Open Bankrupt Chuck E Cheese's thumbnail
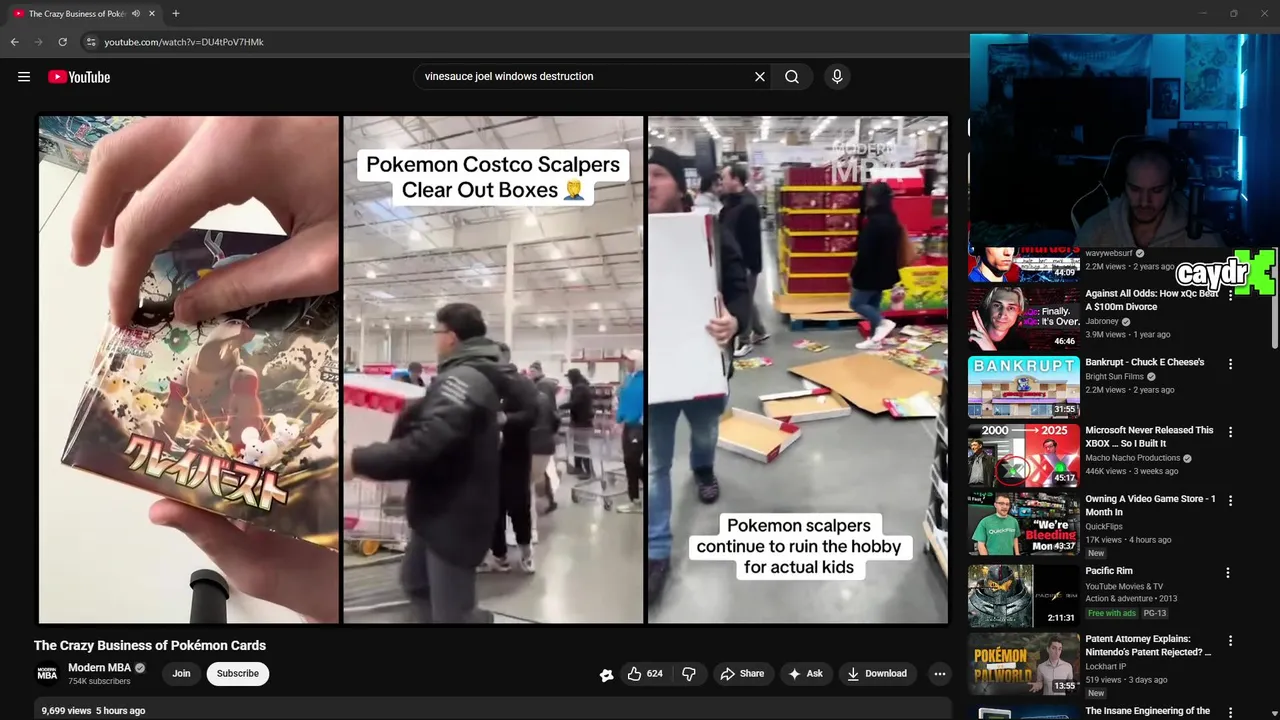The width and height of the screenshot is (1280, 720). click(x=1023, y=386)
